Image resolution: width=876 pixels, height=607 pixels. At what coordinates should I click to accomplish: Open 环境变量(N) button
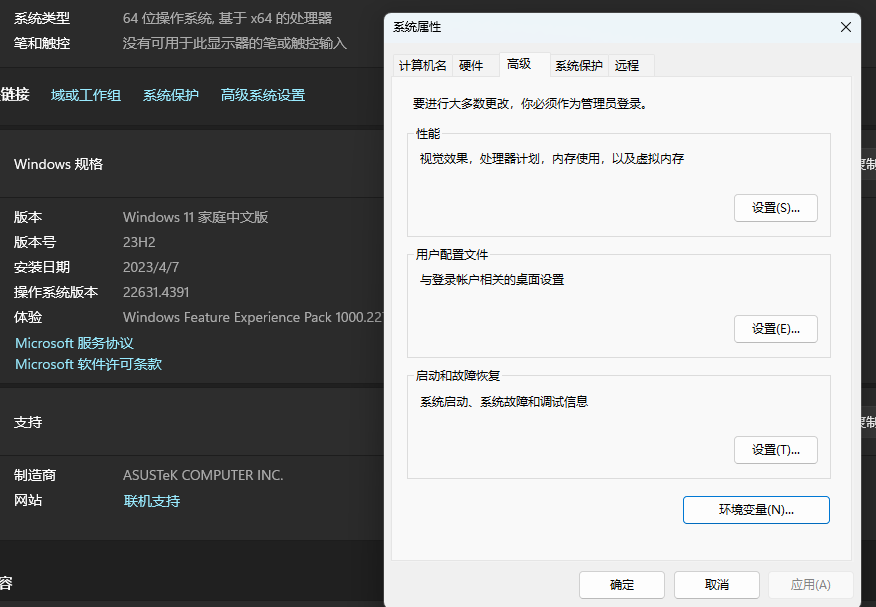click(x=756, y=510)
